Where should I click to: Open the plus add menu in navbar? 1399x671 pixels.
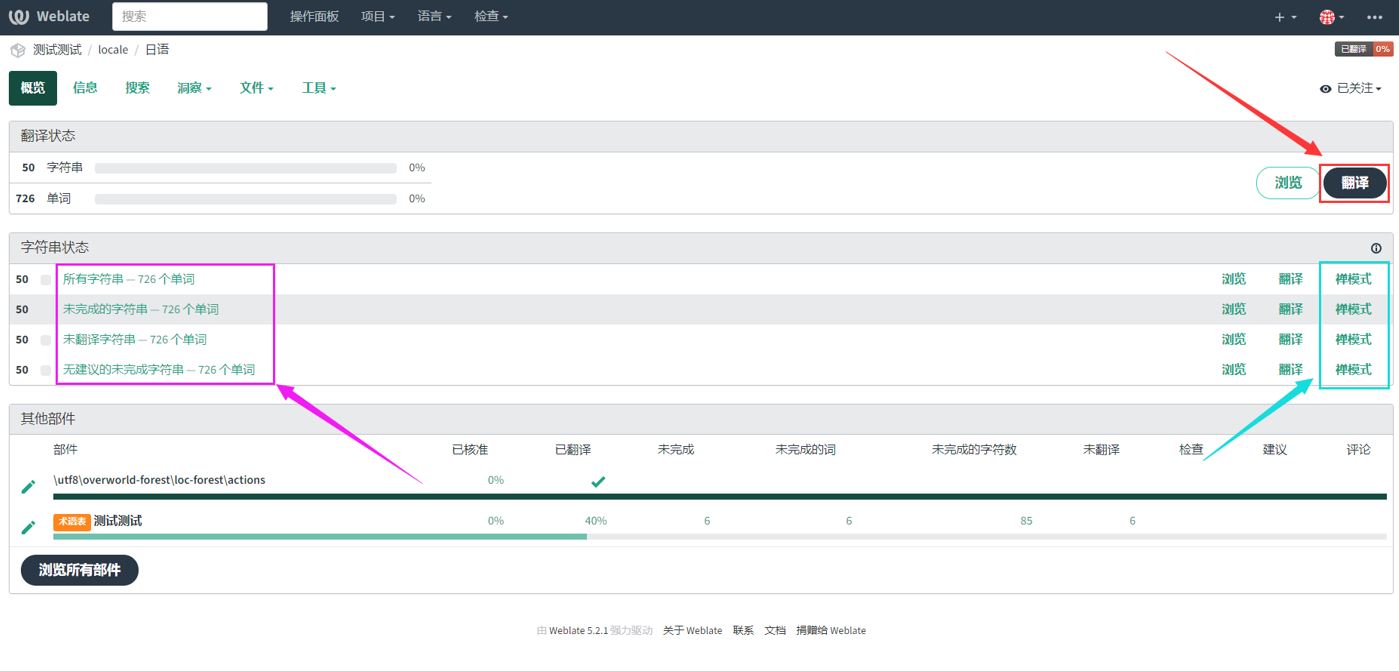click(1285, 17)
